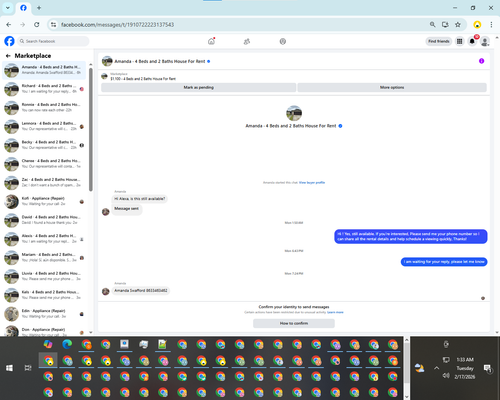Screen dimensions: 500x400
Task: Open the Windows notification center
Action: (488, 368)
